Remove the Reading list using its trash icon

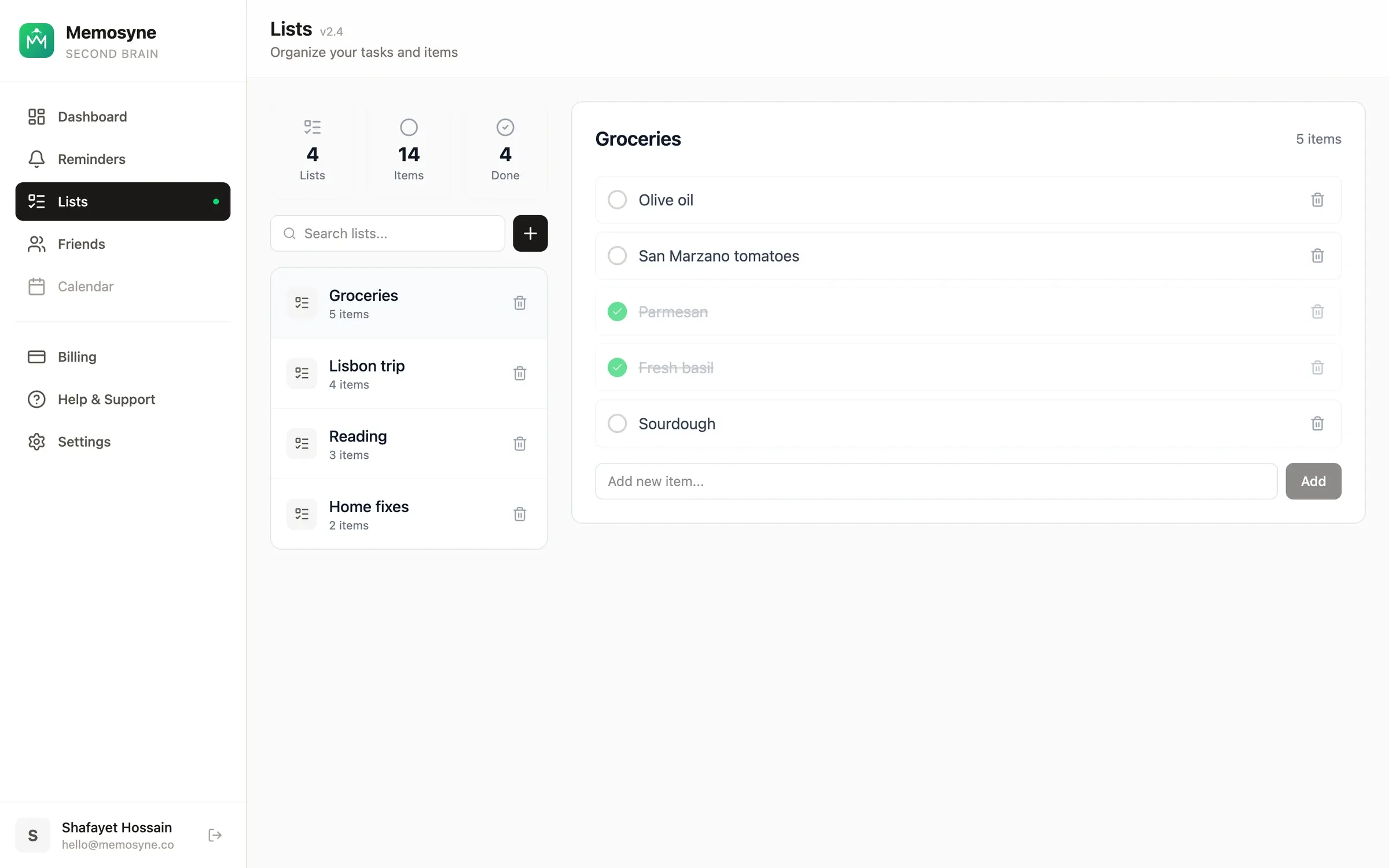pyautogui.click(x=520, y=443)
